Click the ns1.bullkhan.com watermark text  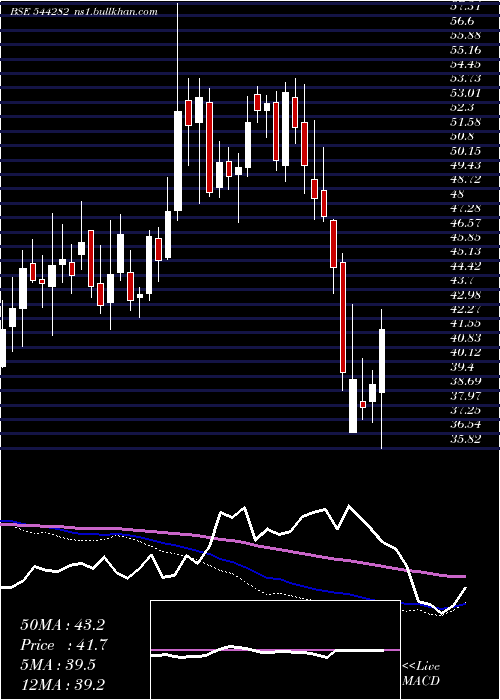115,12
